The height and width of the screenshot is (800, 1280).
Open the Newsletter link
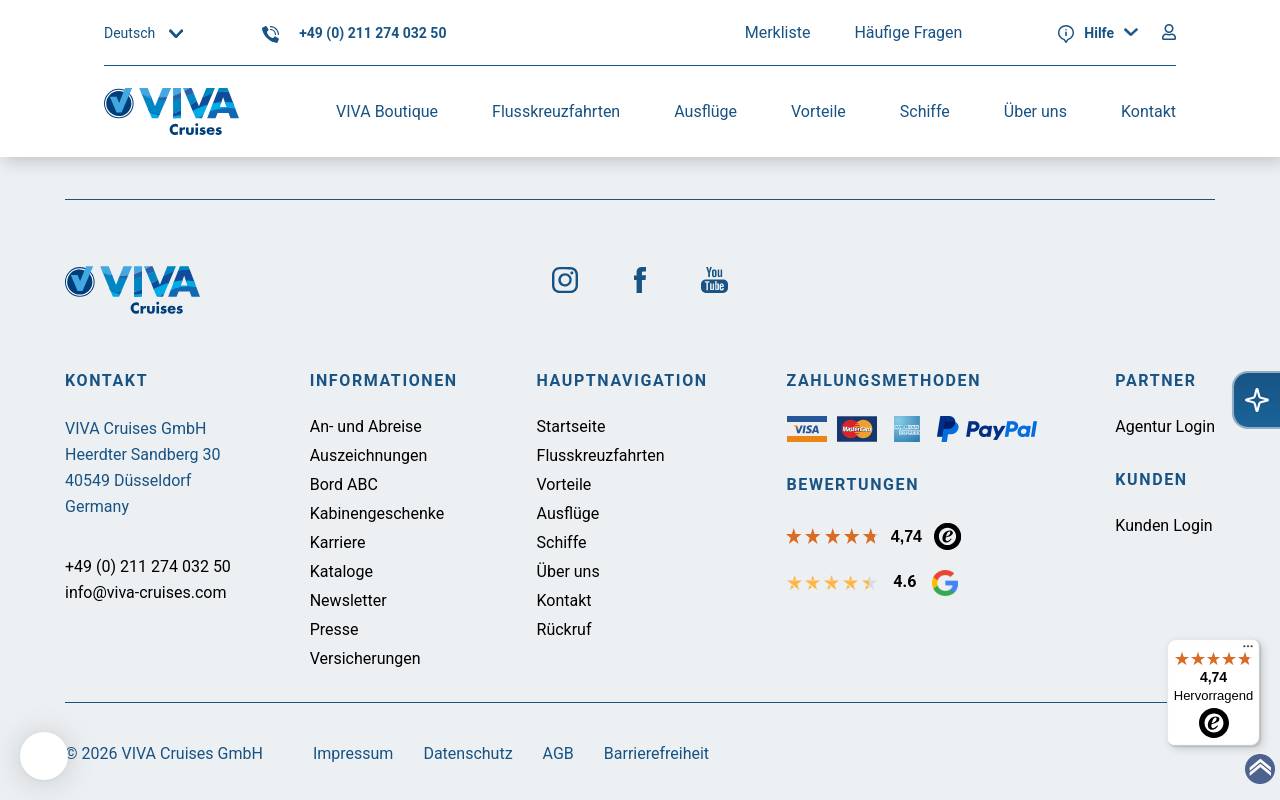[x=348, y=601]
